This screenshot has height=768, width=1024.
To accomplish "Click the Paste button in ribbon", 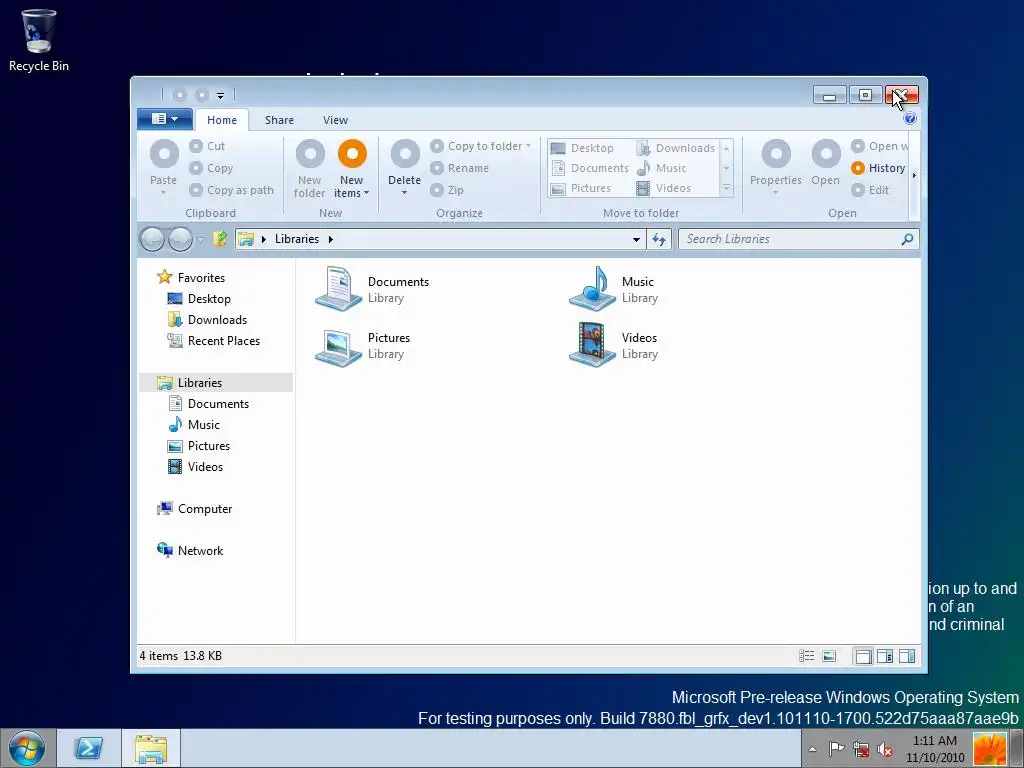I will pyautogui.click(x=163, y=166).
